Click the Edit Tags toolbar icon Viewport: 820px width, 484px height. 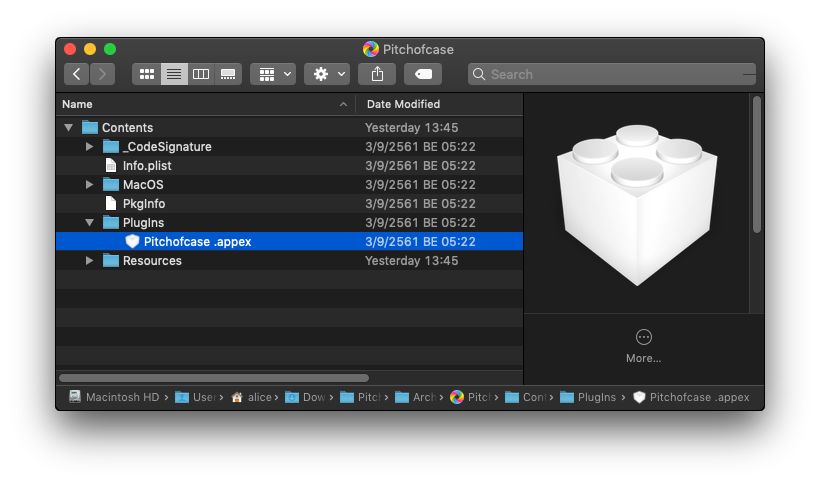(x=423, y=74)
